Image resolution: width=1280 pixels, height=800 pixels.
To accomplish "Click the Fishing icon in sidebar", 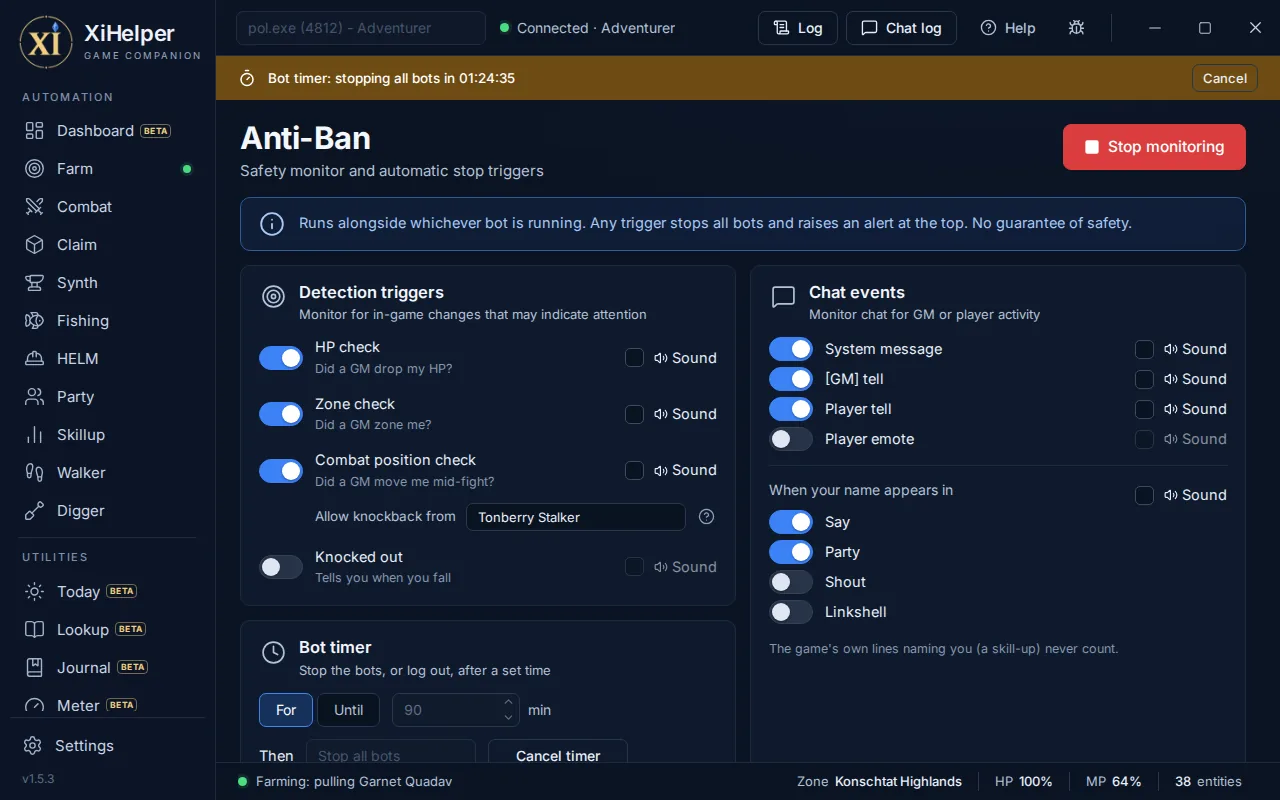I will [x=35, y=321].
